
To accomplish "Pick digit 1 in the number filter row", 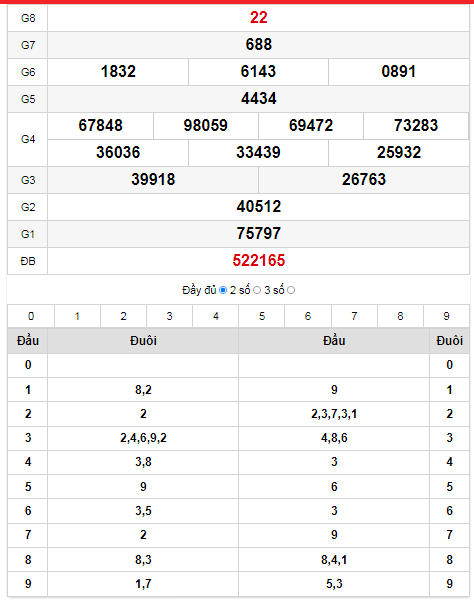I will click(x=77, y=316).
